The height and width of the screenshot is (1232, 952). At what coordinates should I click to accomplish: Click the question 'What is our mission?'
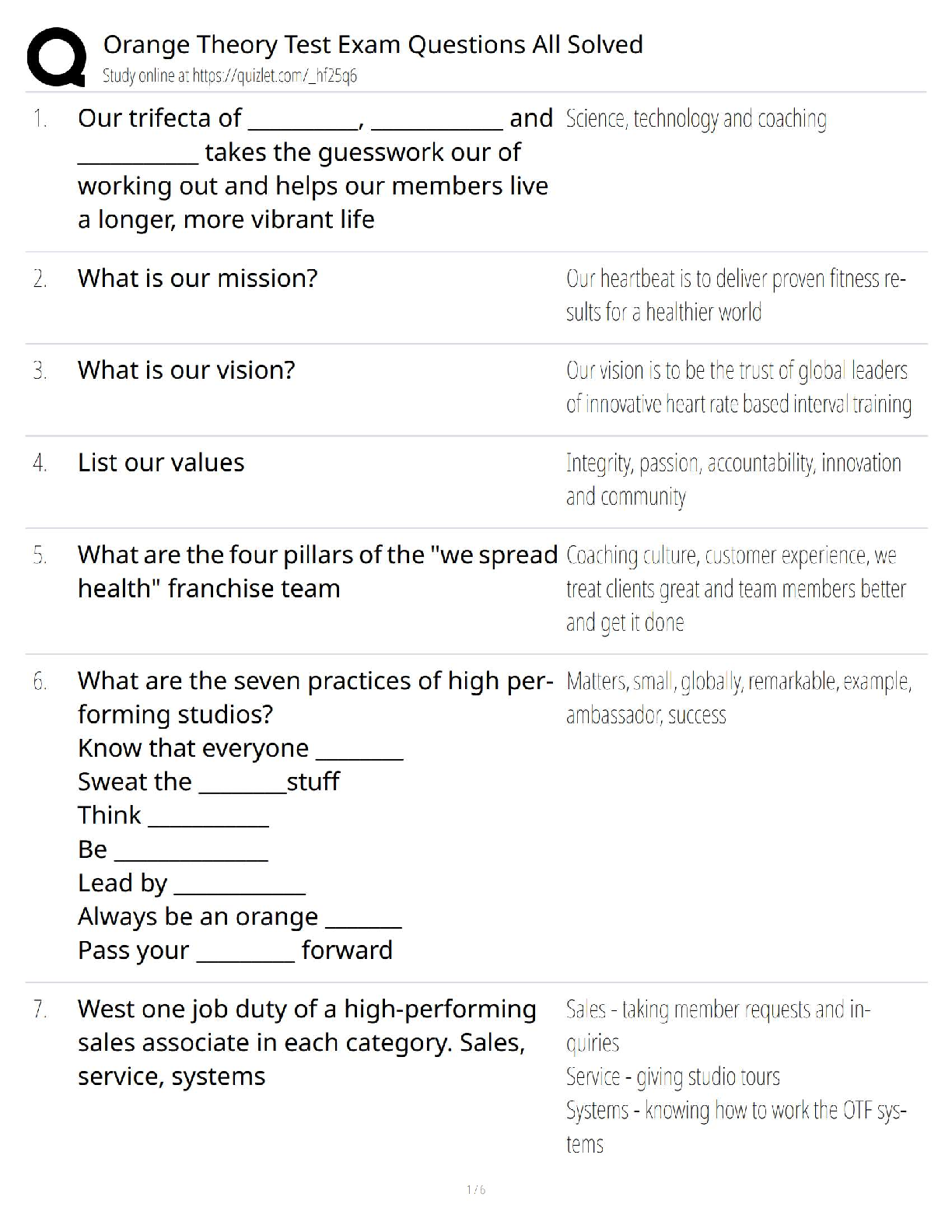pyautogui.click(x=198, y=278)
